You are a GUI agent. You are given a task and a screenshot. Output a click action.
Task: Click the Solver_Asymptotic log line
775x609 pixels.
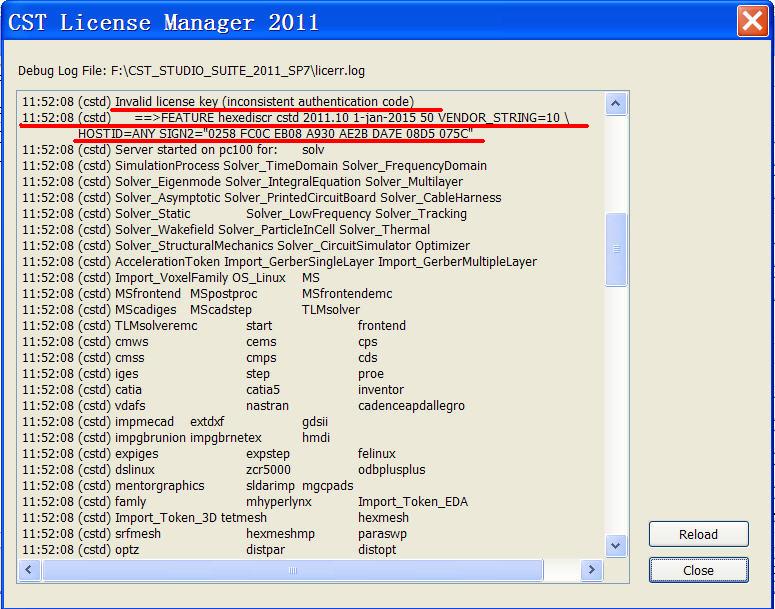tap(262, 198)
